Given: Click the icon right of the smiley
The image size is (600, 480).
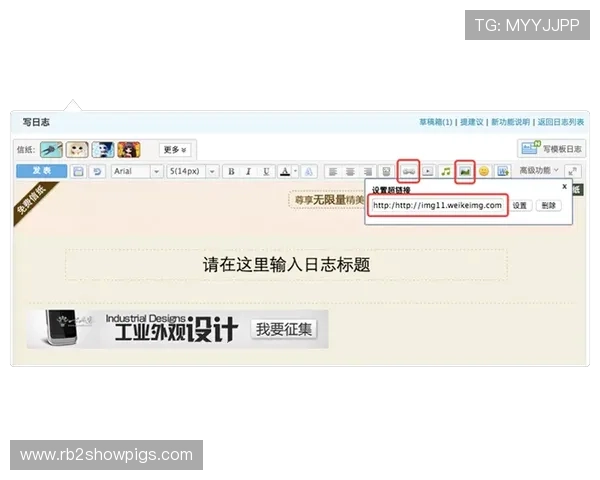Looking at the screenshot, I should (x=503, y=171).
